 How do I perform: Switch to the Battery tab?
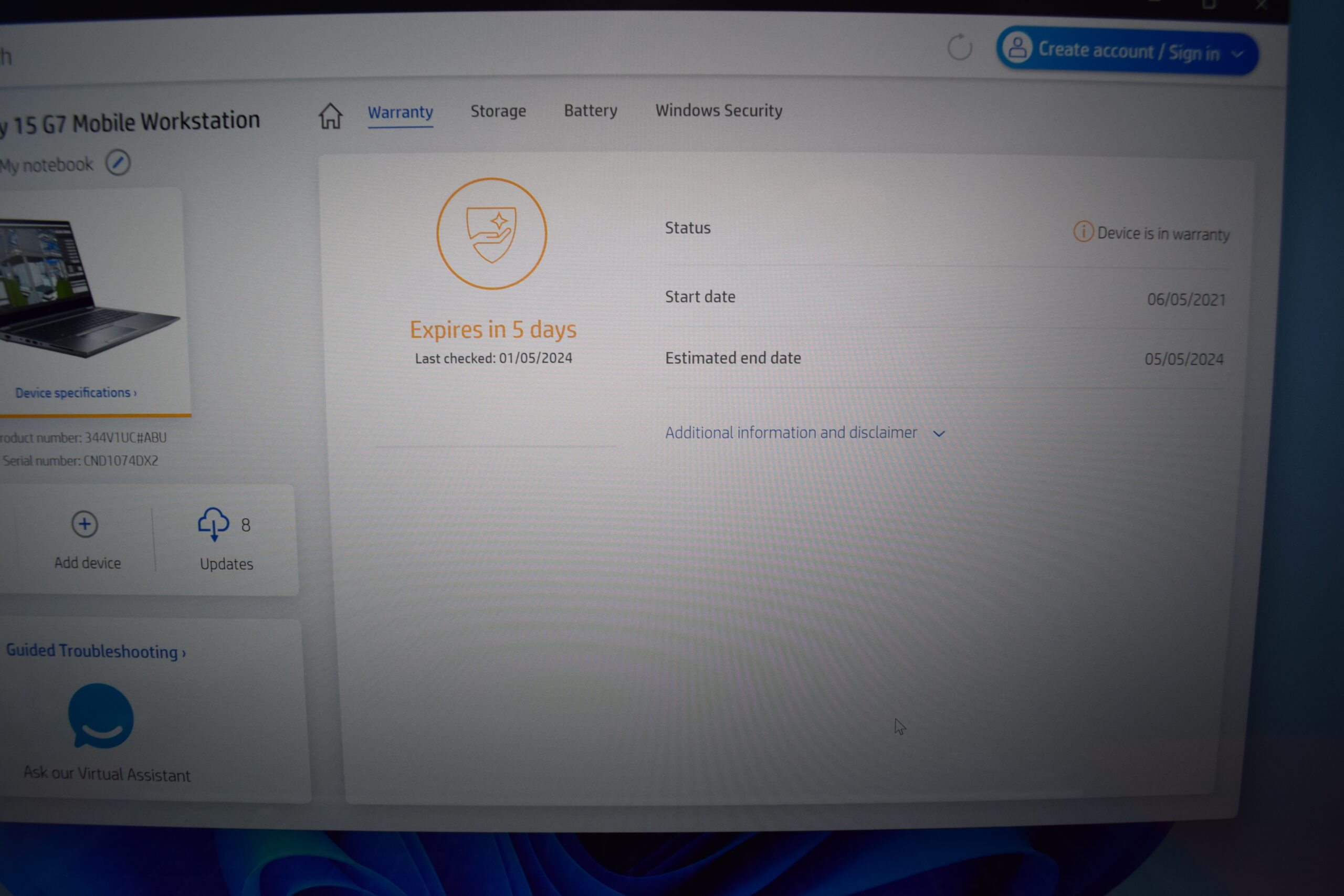[590, 110]
